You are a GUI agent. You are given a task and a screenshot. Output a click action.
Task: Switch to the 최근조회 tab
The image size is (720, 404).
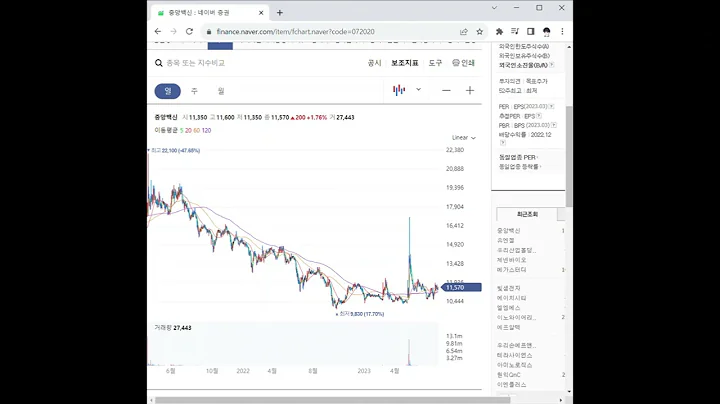pyautogui.click(x=527, y=214)
